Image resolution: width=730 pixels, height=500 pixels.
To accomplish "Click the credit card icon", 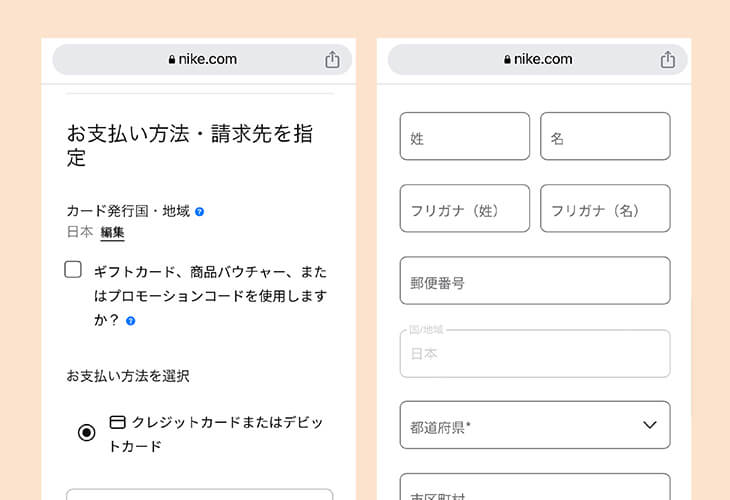I will click(x=117, y=422).
